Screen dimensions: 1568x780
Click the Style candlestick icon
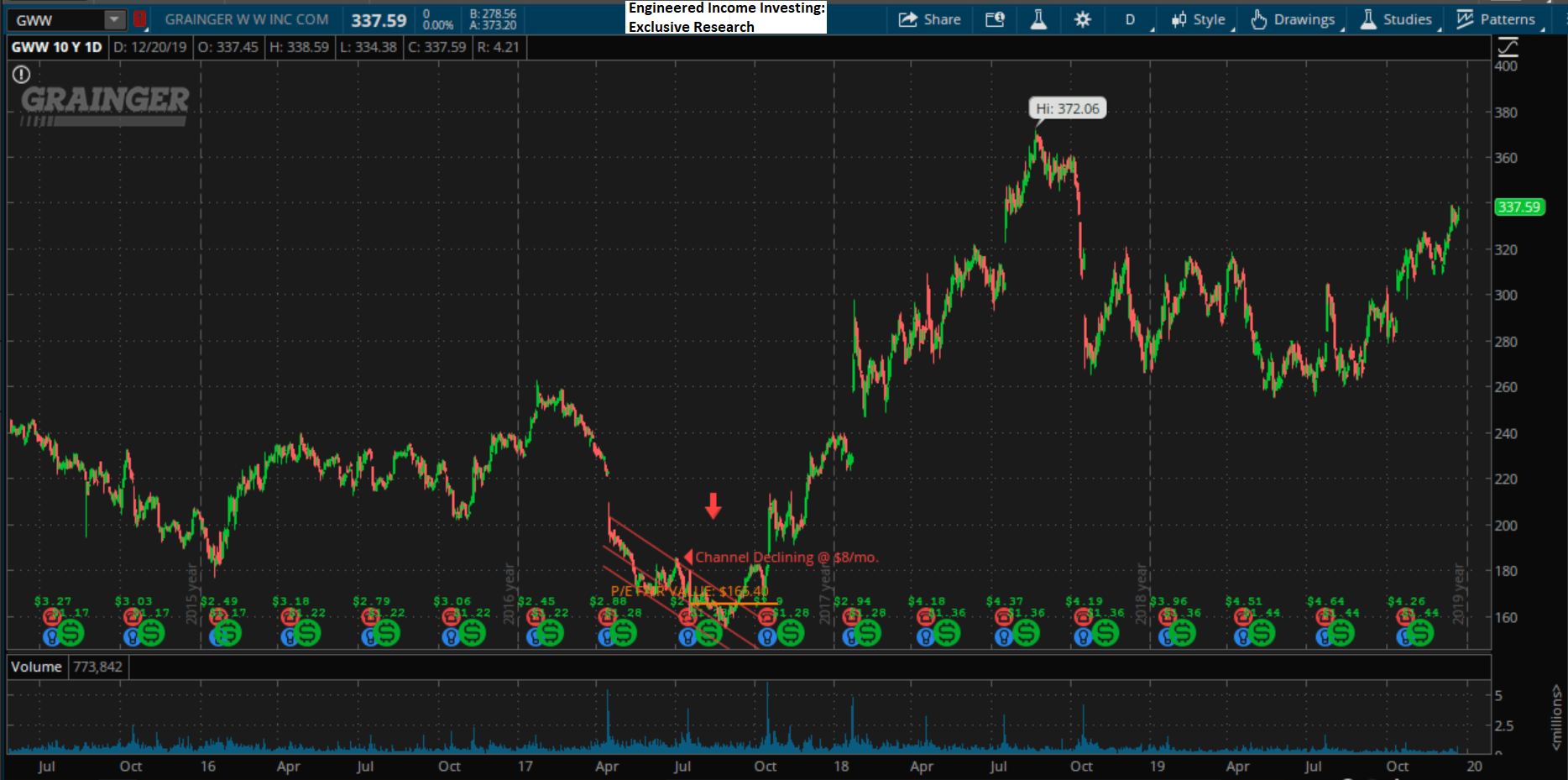(1179, 18)
